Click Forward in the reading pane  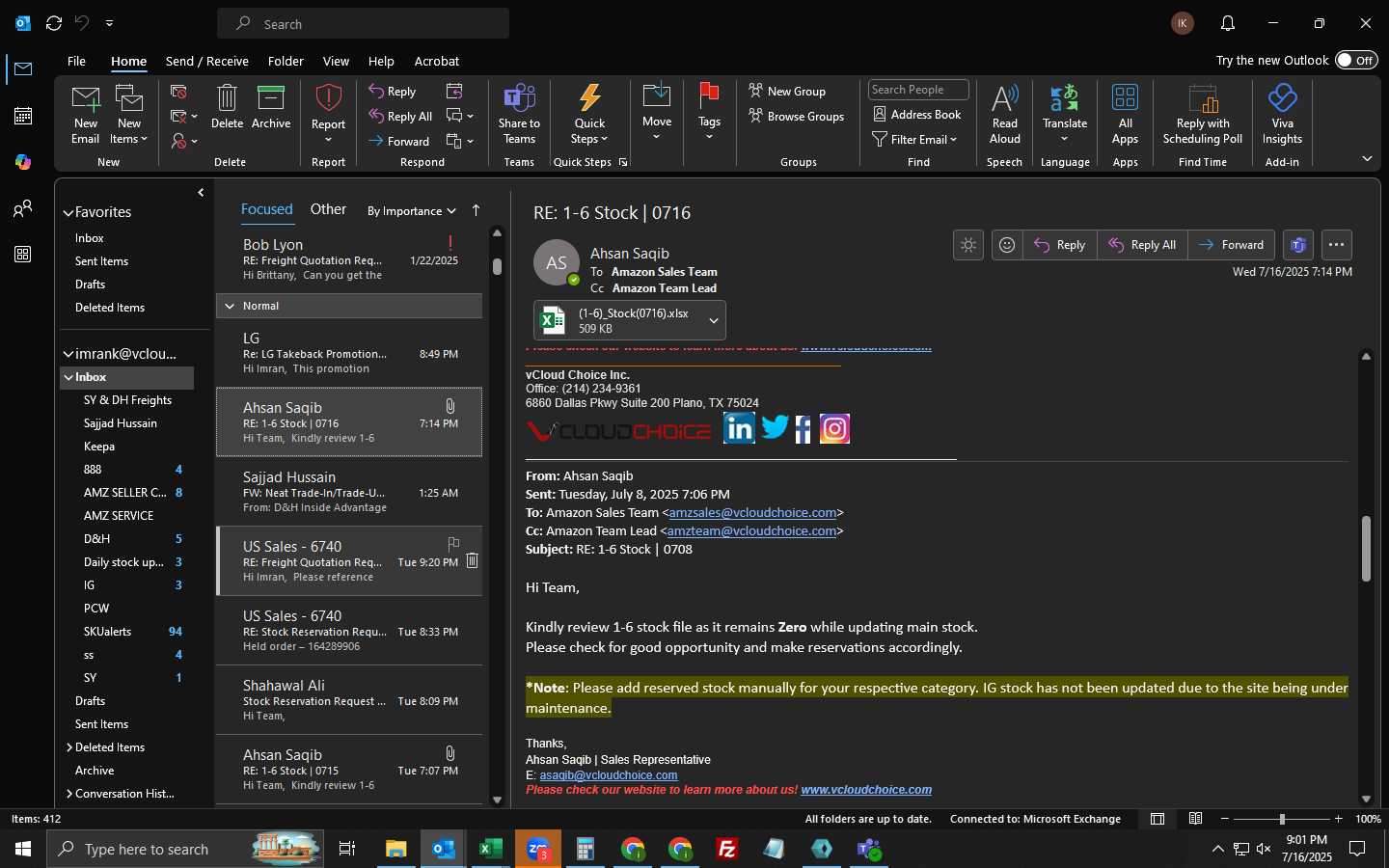tap(1232, 245)
